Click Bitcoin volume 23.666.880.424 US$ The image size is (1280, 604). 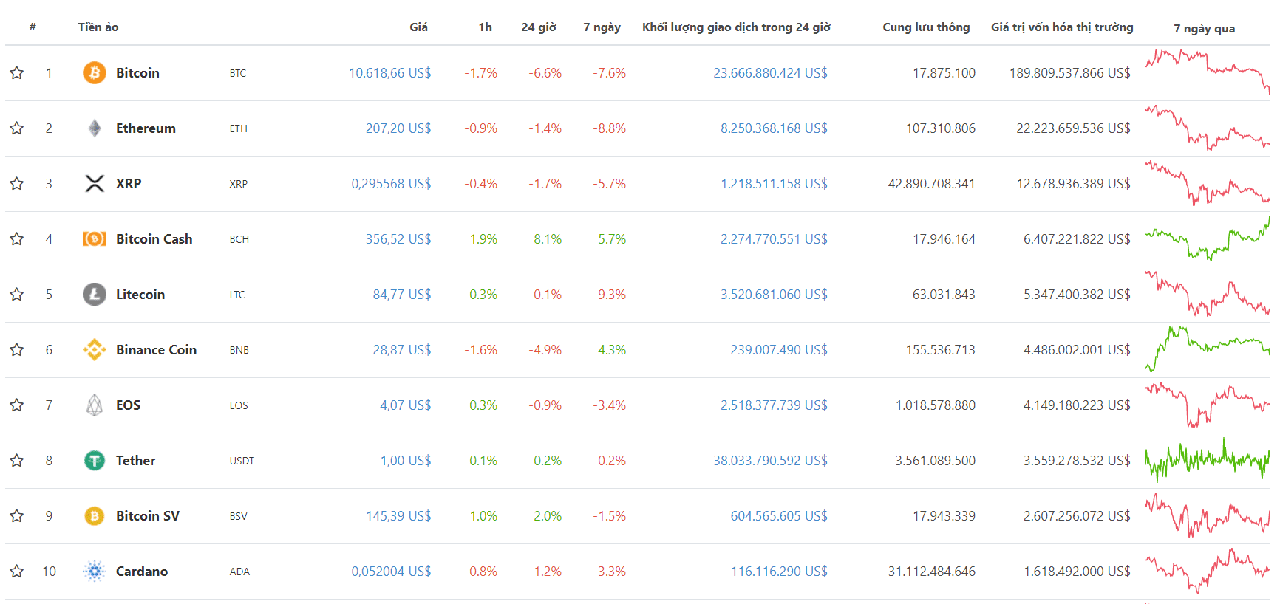771,73
